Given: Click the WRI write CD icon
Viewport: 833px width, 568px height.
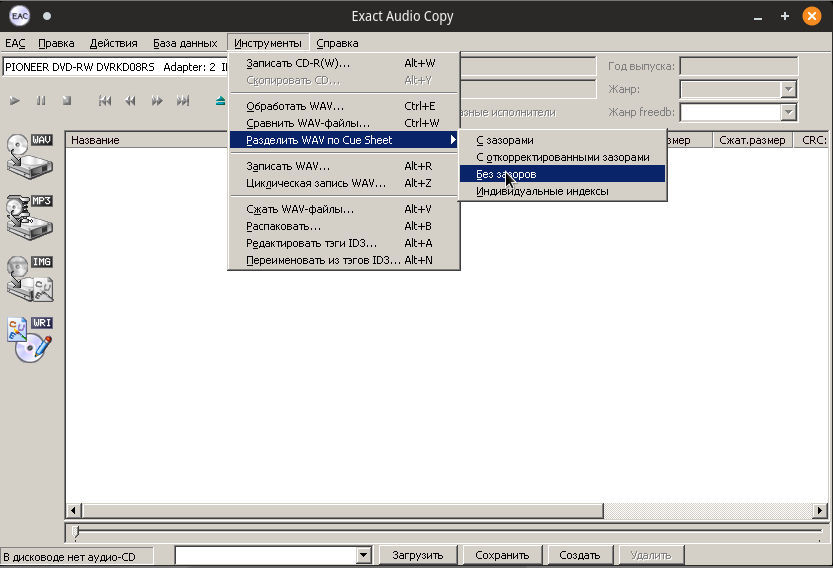Looking at the screenshot, I should tap(30, 340).
